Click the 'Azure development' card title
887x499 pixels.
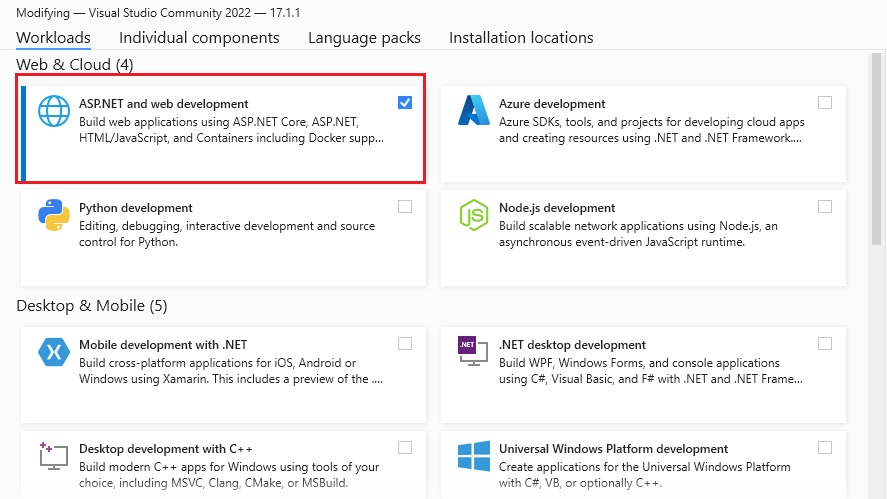[x=552, y=104]
